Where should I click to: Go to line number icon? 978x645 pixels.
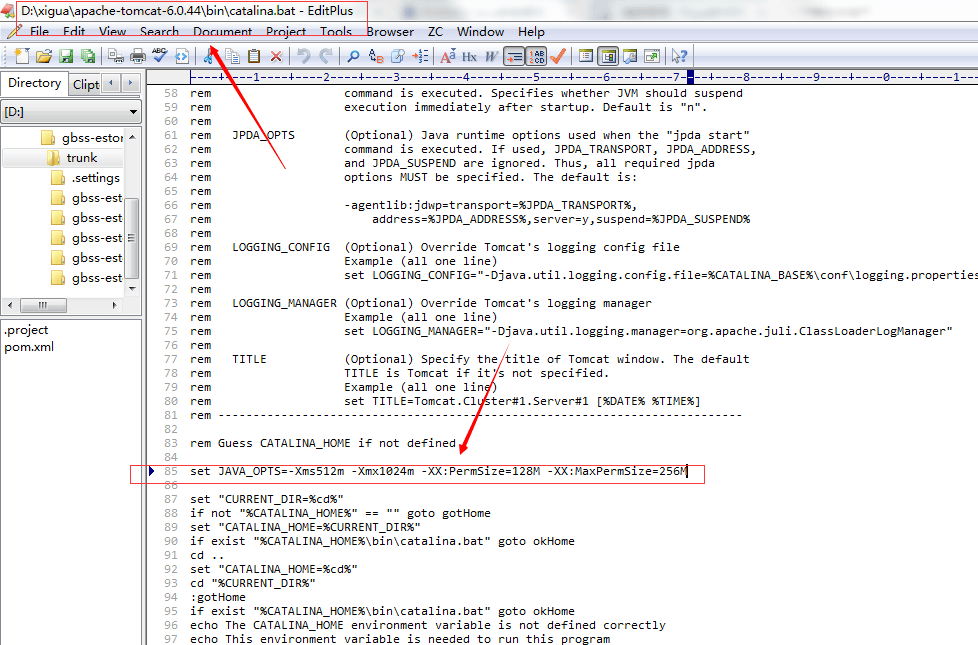click(x=420, y=56)
